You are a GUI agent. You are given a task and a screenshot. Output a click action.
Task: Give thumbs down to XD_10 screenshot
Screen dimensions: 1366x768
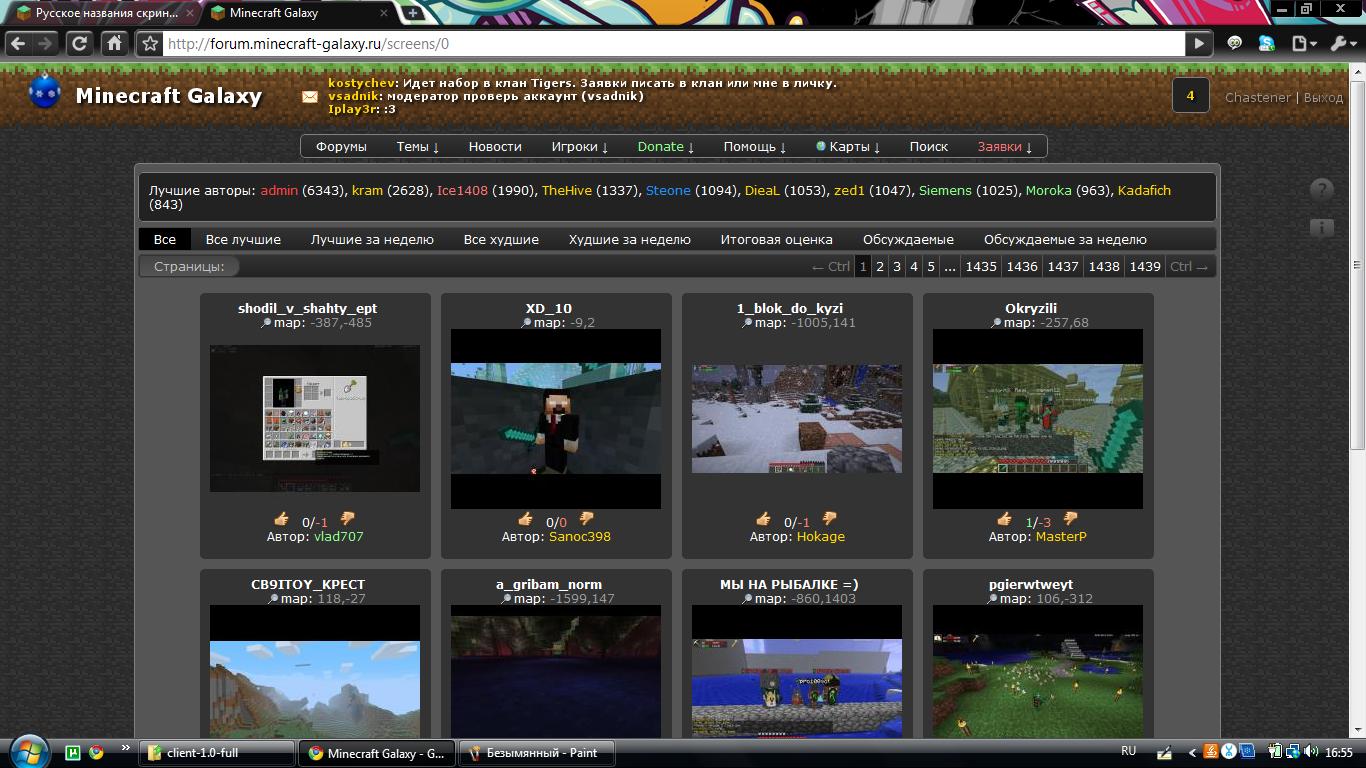pos(586,519)
